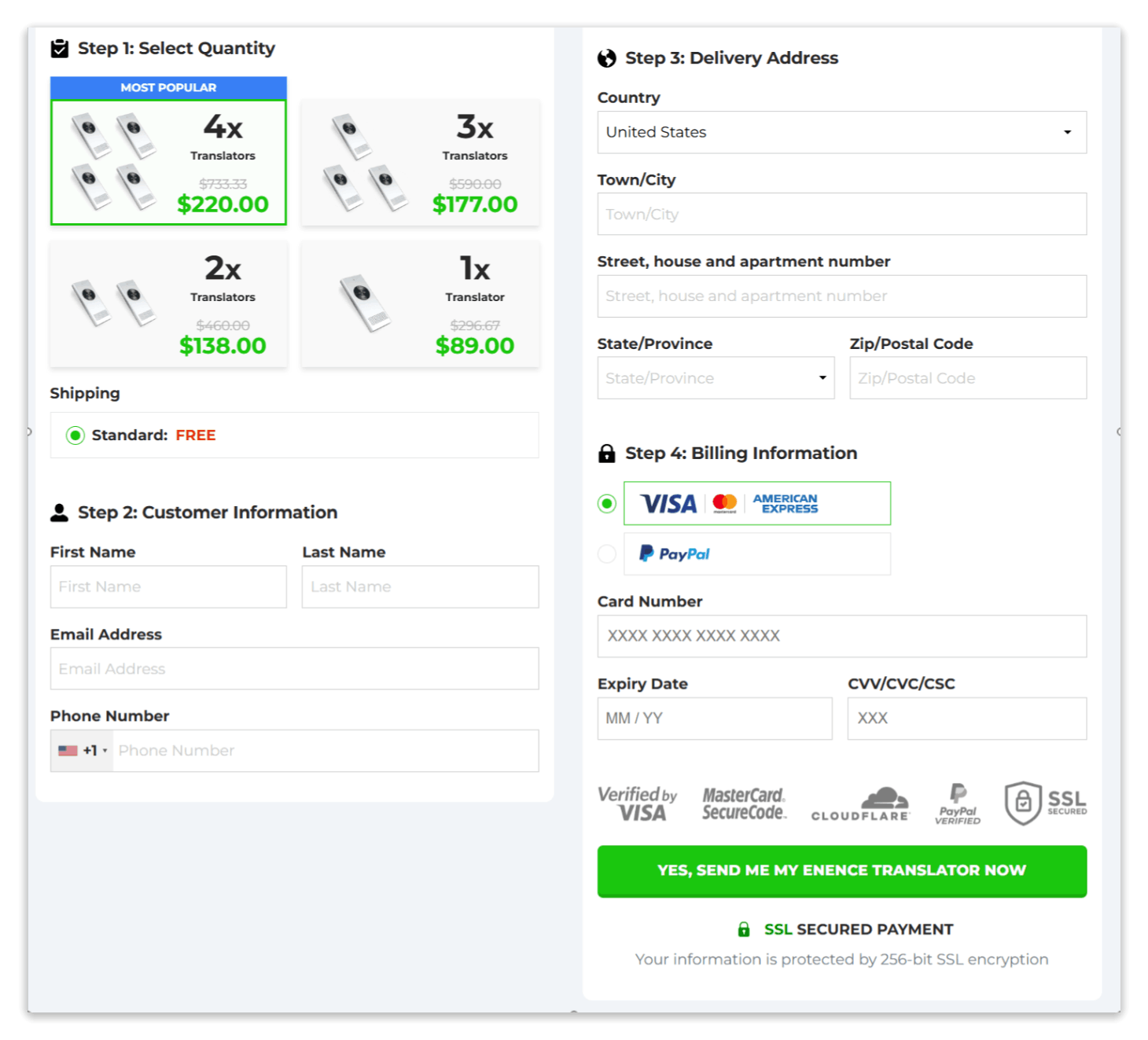Click the PayPal Verified badge

point(958,803)
